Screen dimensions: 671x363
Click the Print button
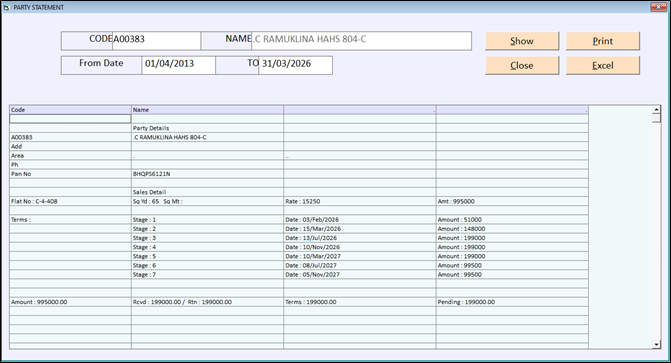(603, 41)
